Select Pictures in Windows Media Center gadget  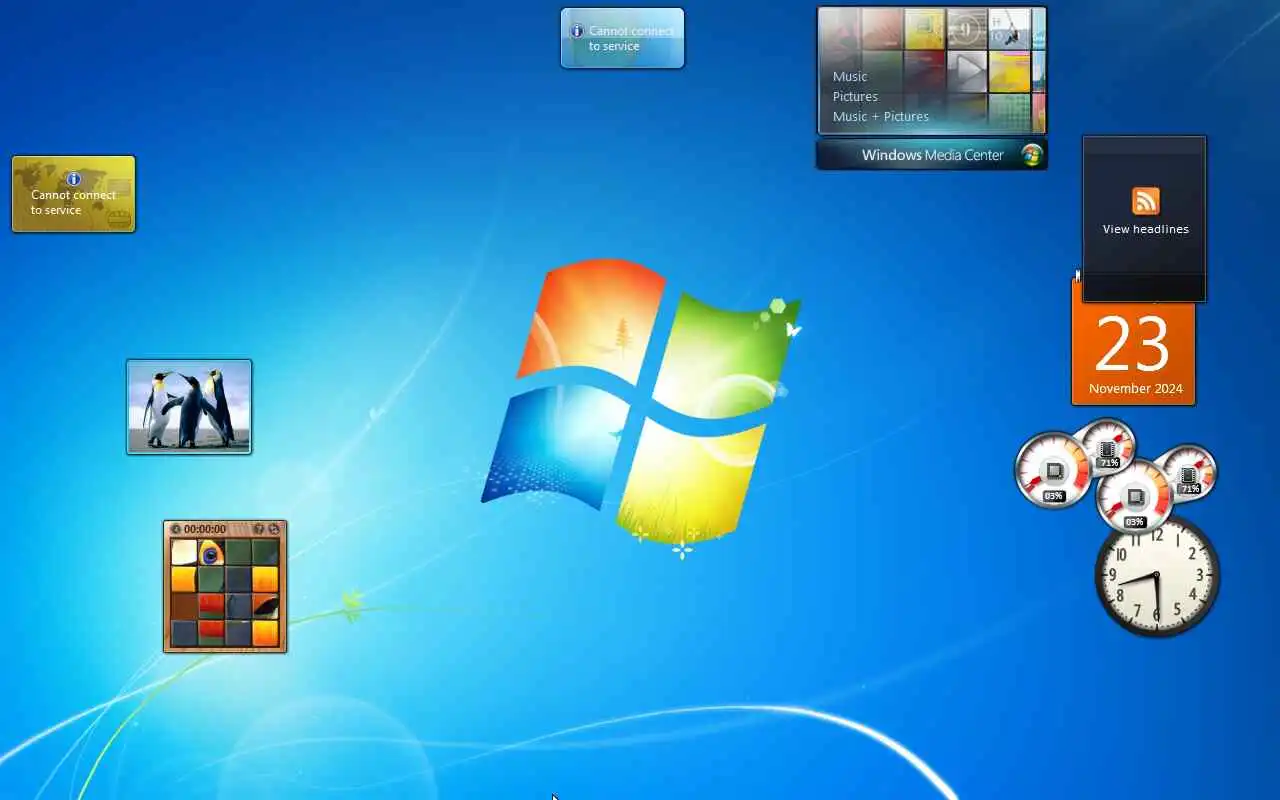coord(855,96)
